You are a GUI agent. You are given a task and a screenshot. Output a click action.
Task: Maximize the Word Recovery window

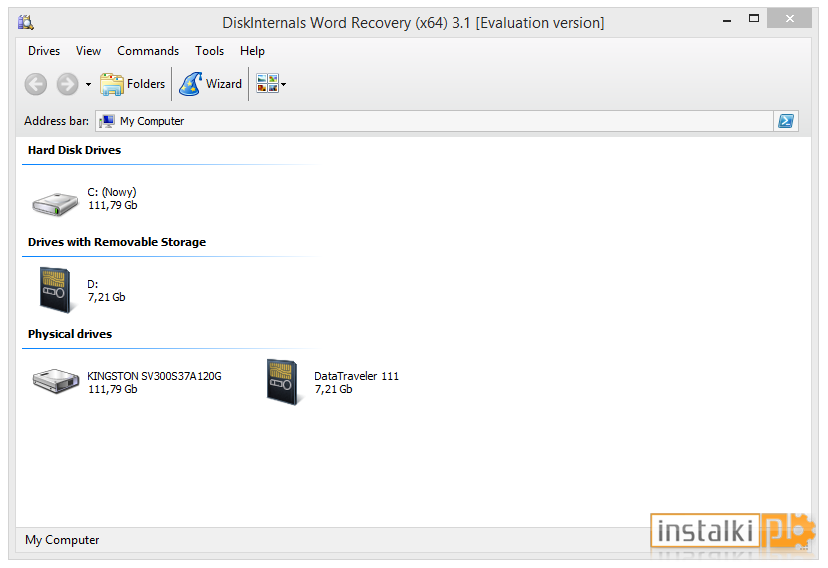click(x=754, y=18)
